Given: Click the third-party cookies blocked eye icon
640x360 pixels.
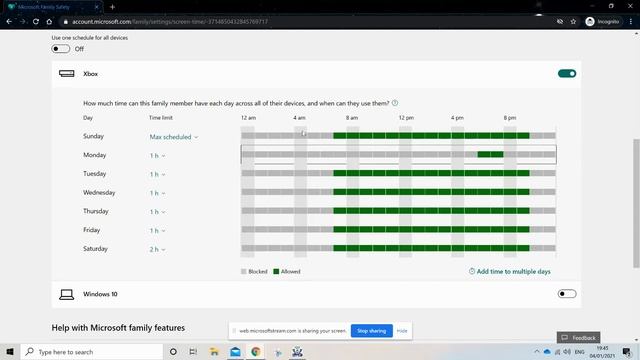Looking at the screenshot, I should 560,22.
